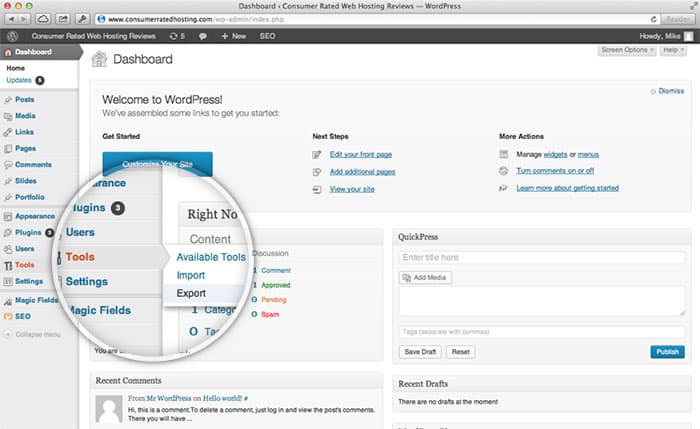Open the Hello world! post link
This screenshot has width=700, height=429.
click(x=222, y=398)
